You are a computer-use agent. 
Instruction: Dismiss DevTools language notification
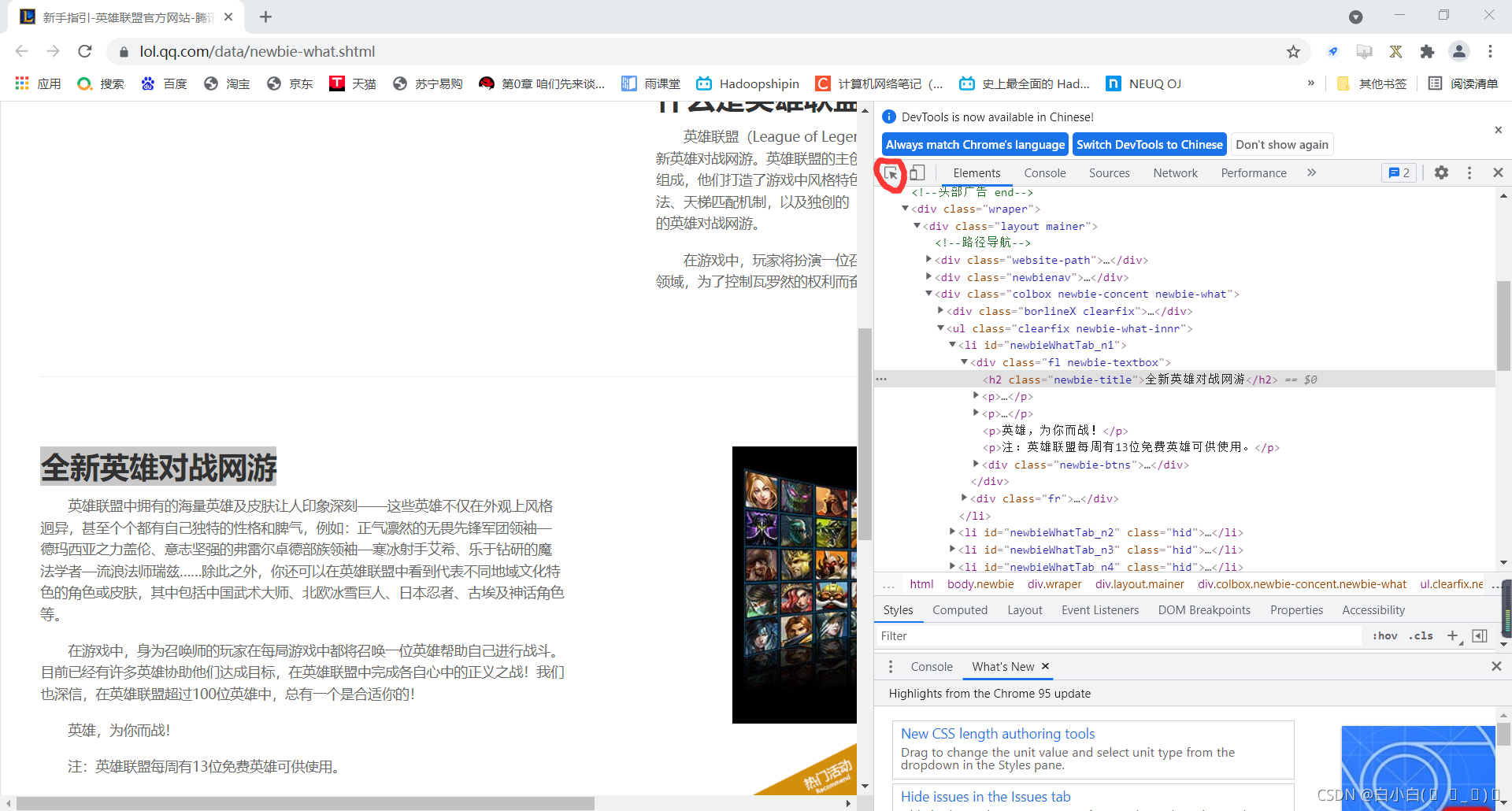point(1498,130)
